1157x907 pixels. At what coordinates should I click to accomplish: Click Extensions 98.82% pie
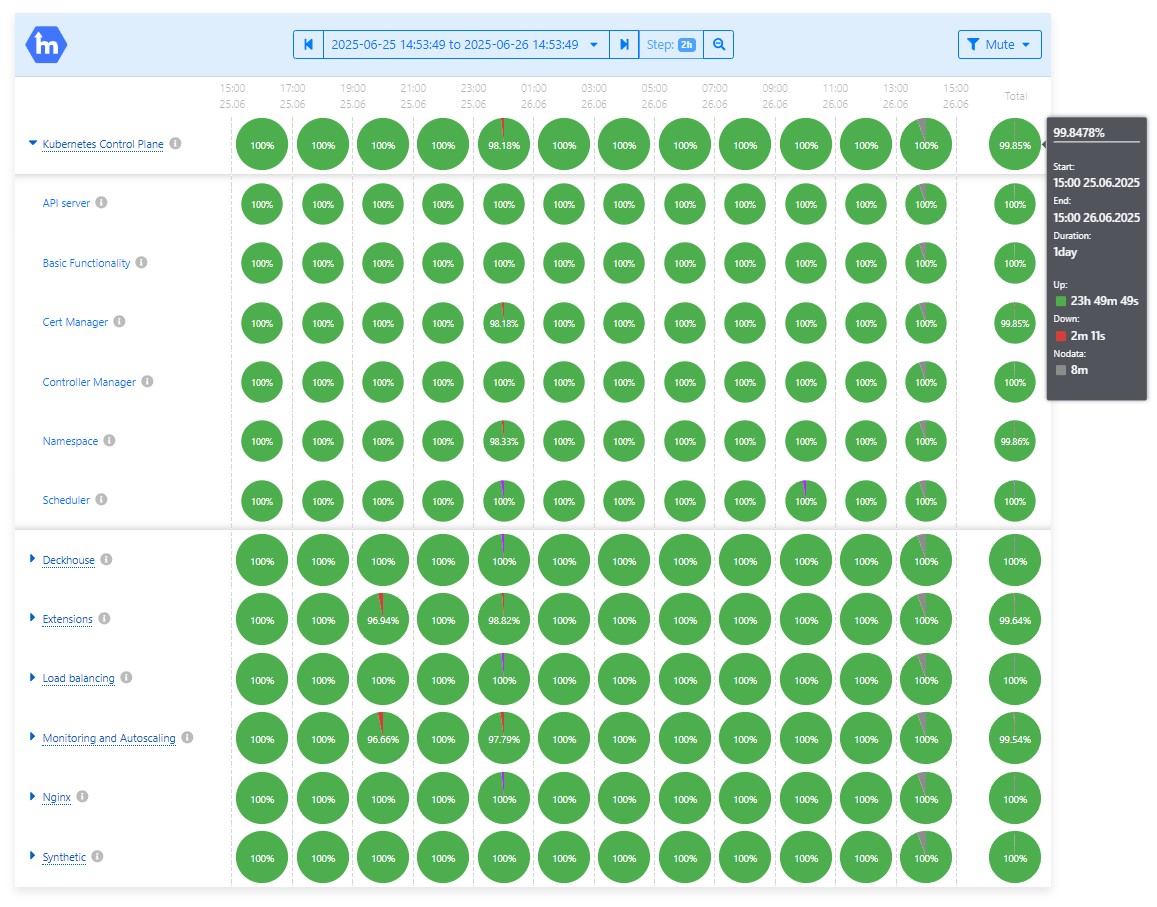(504, 620)
